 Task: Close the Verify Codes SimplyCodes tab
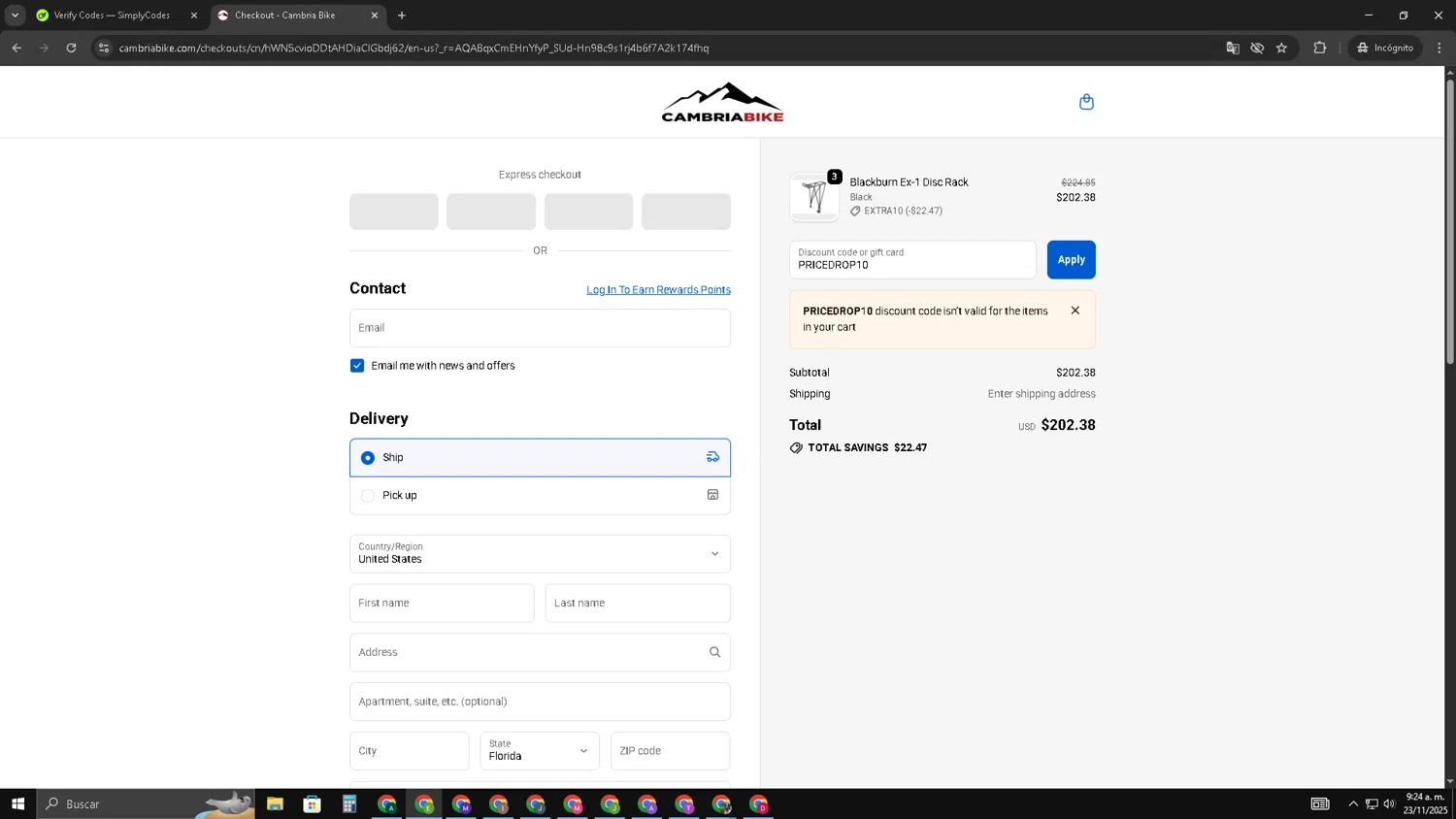193,16
